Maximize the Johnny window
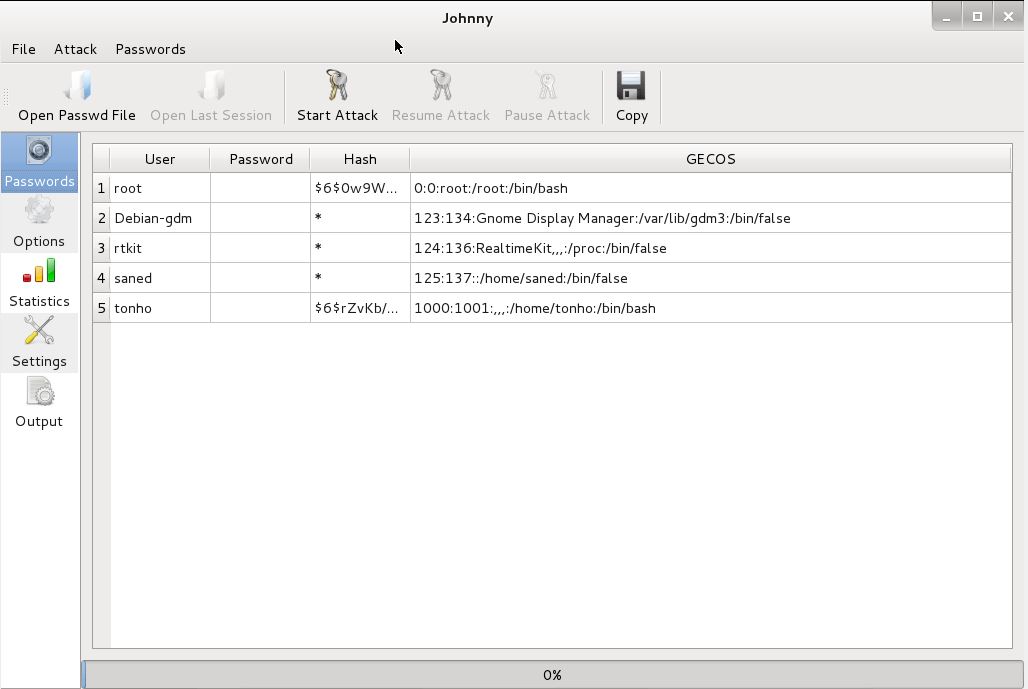 (977, 17)
